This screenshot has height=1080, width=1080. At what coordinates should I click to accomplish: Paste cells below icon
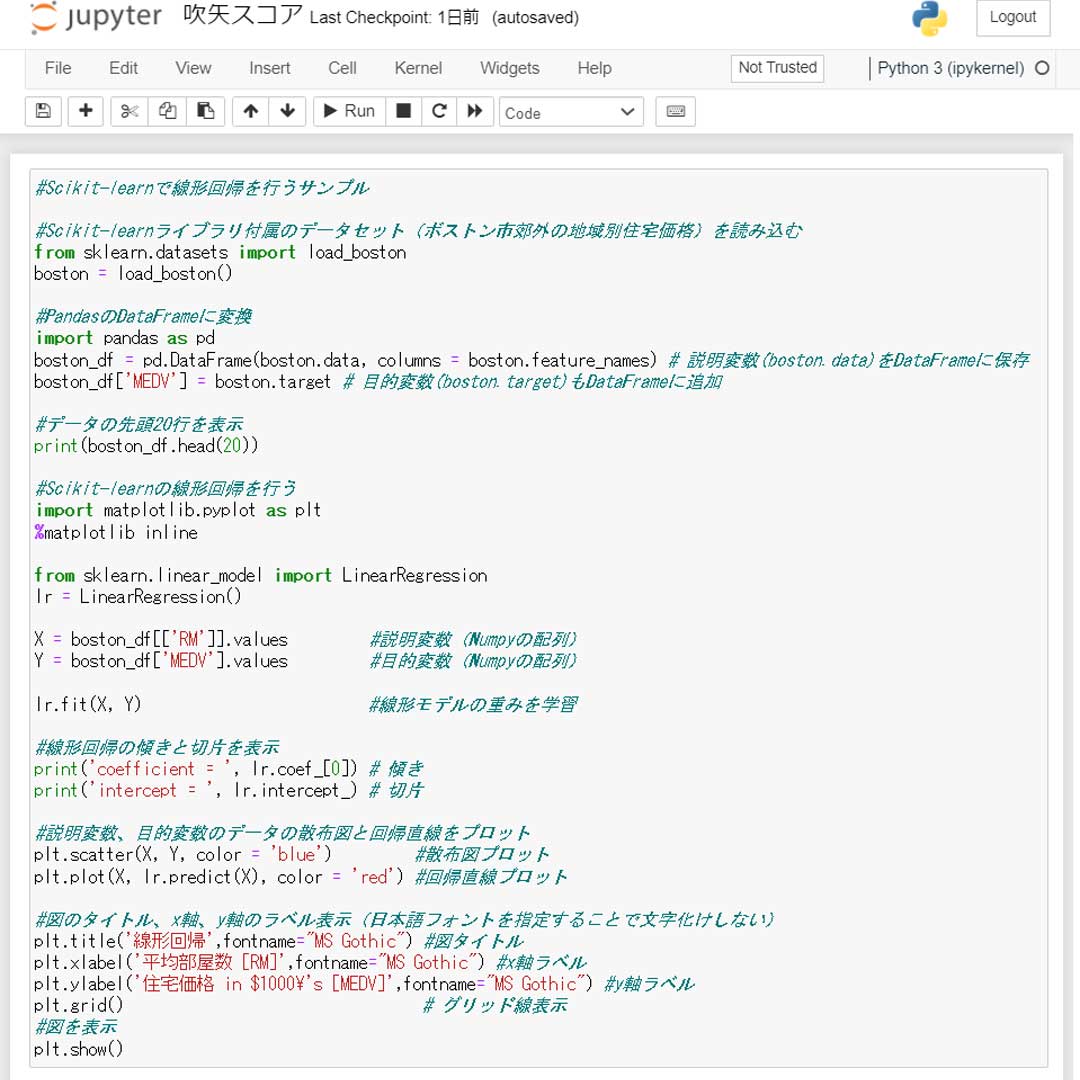coord(205,111)
